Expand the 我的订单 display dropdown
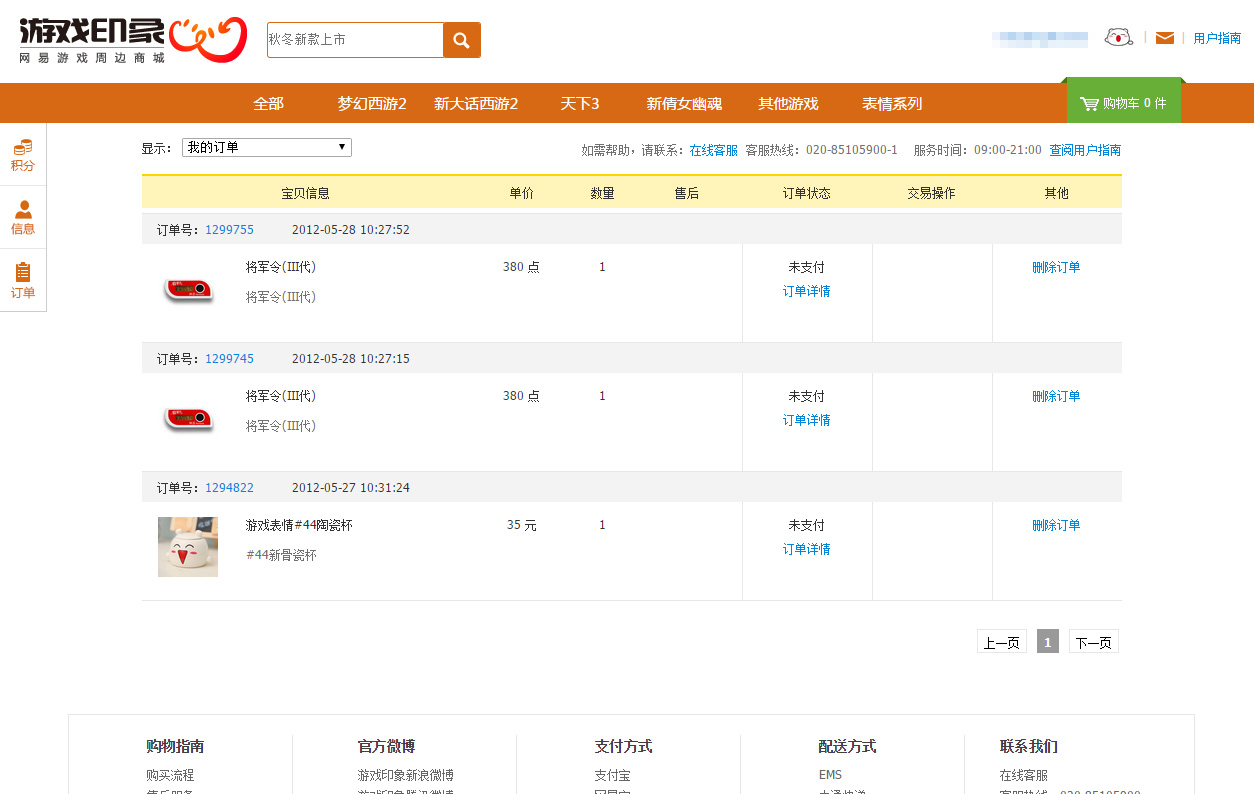Screen dimensions: 1254x794 pos(267,147)
